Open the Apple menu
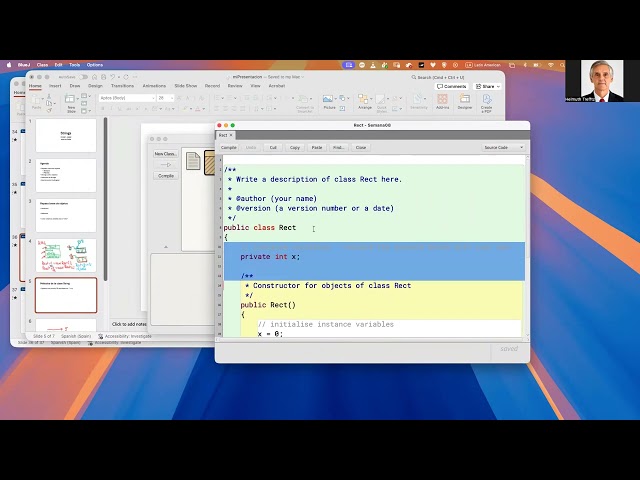The height and width of the screenshot is (480, 640). [x=9, y=65]
